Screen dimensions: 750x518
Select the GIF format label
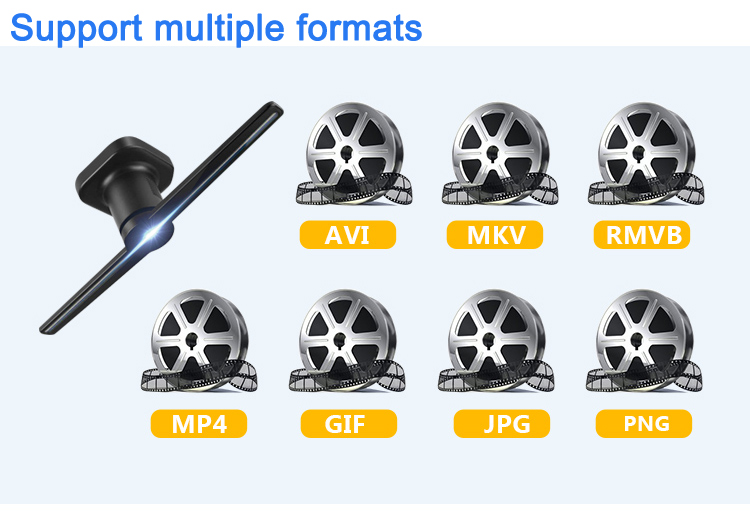click(x=349, y=423)
